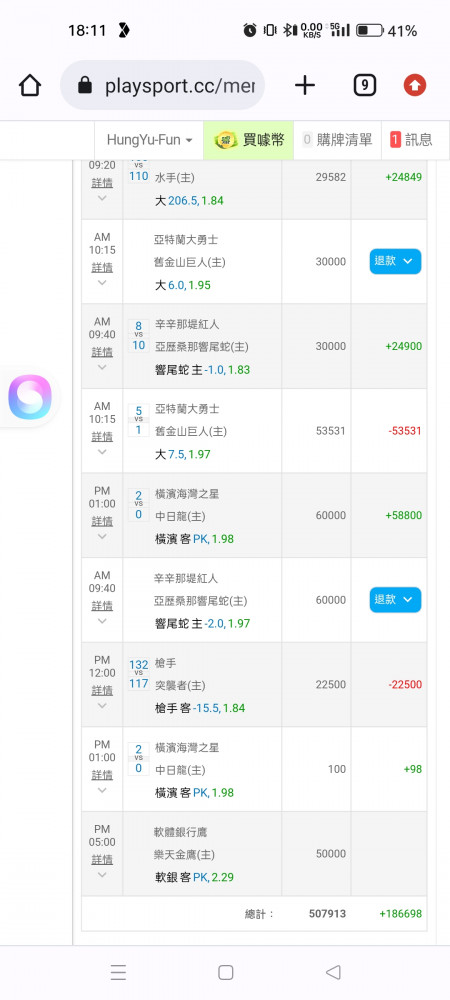Open the 訊息 tab with 1 notification
This screenshot has height=1000, width=450.
coord(412,140)
